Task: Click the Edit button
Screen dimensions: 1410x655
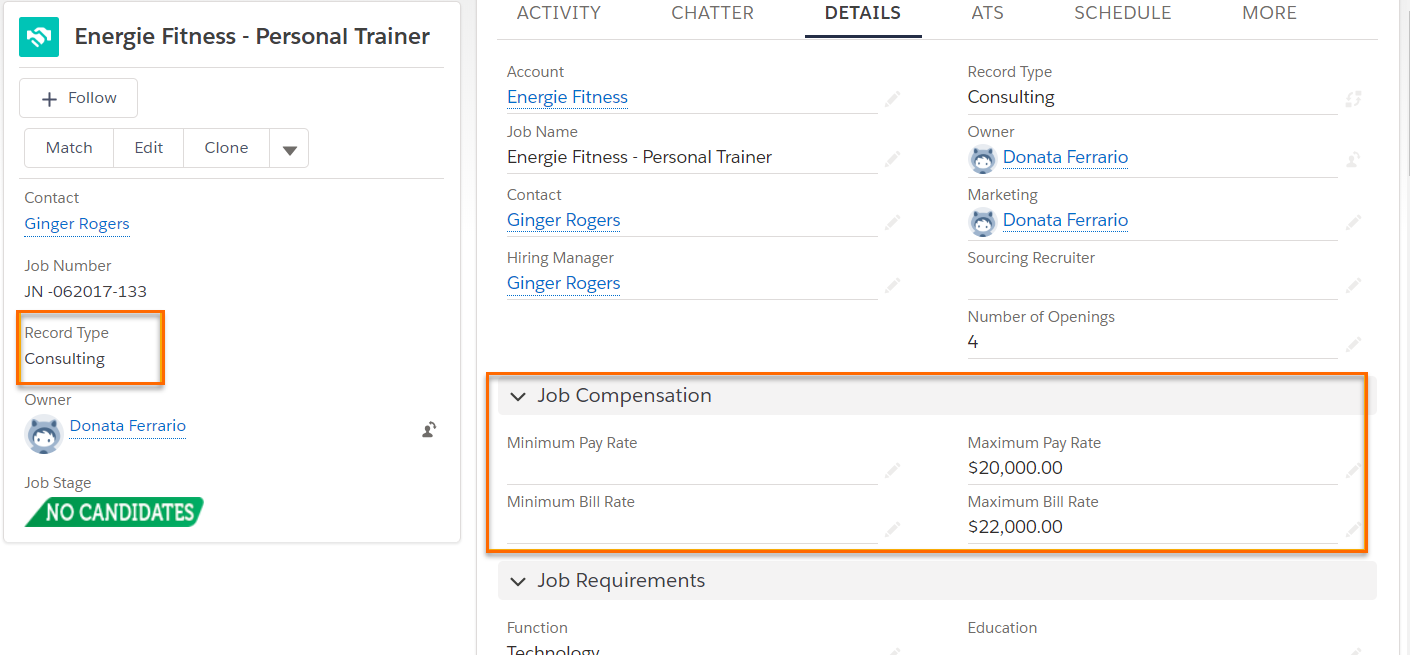Action: point(149,148)
